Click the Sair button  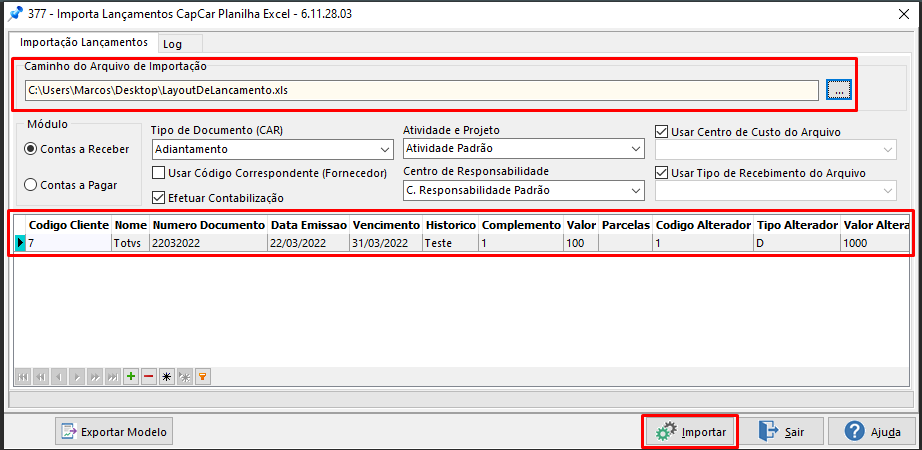(x=781, y=432)
